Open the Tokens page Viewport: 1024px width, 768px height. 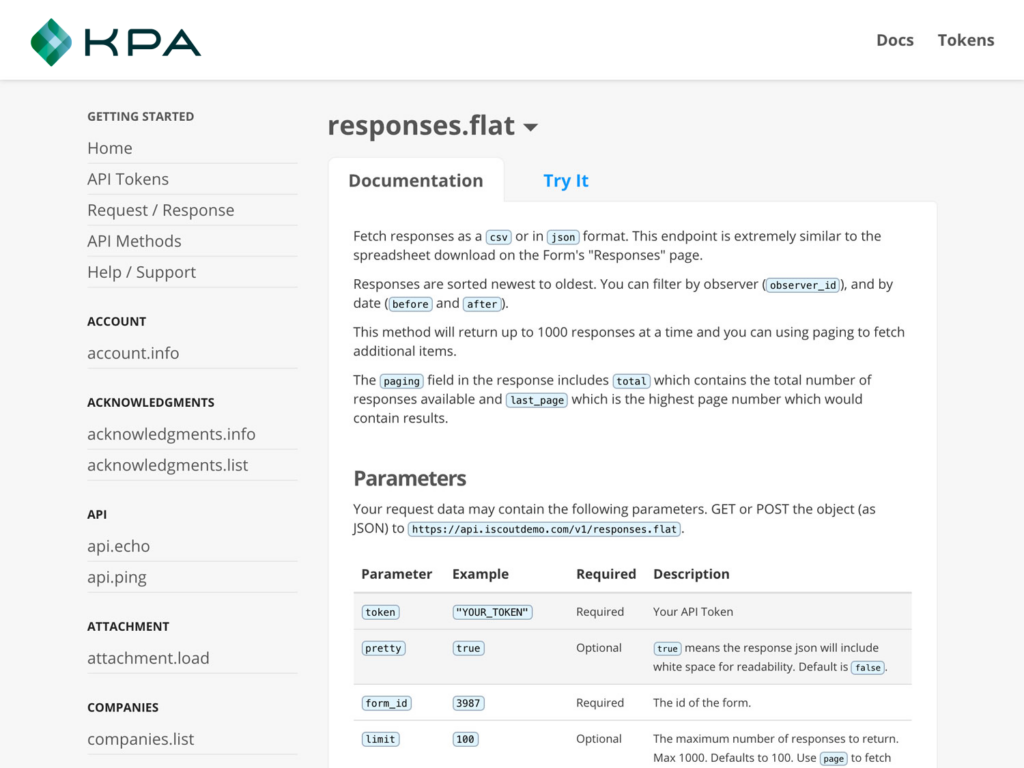point(965,40)
